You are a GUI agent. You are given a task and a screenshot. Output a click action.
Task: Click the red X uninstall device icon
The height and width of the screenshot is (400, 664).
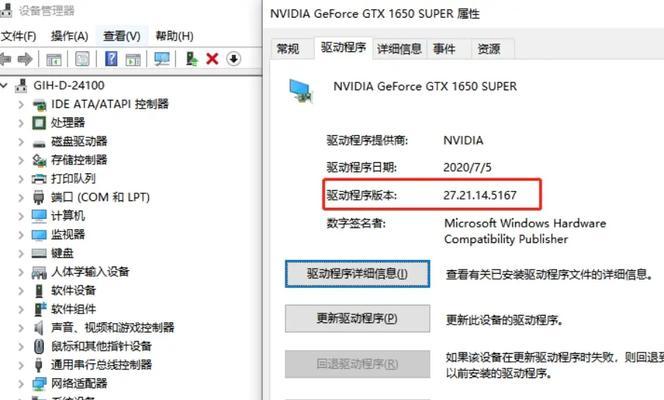(x=212, y=59)
